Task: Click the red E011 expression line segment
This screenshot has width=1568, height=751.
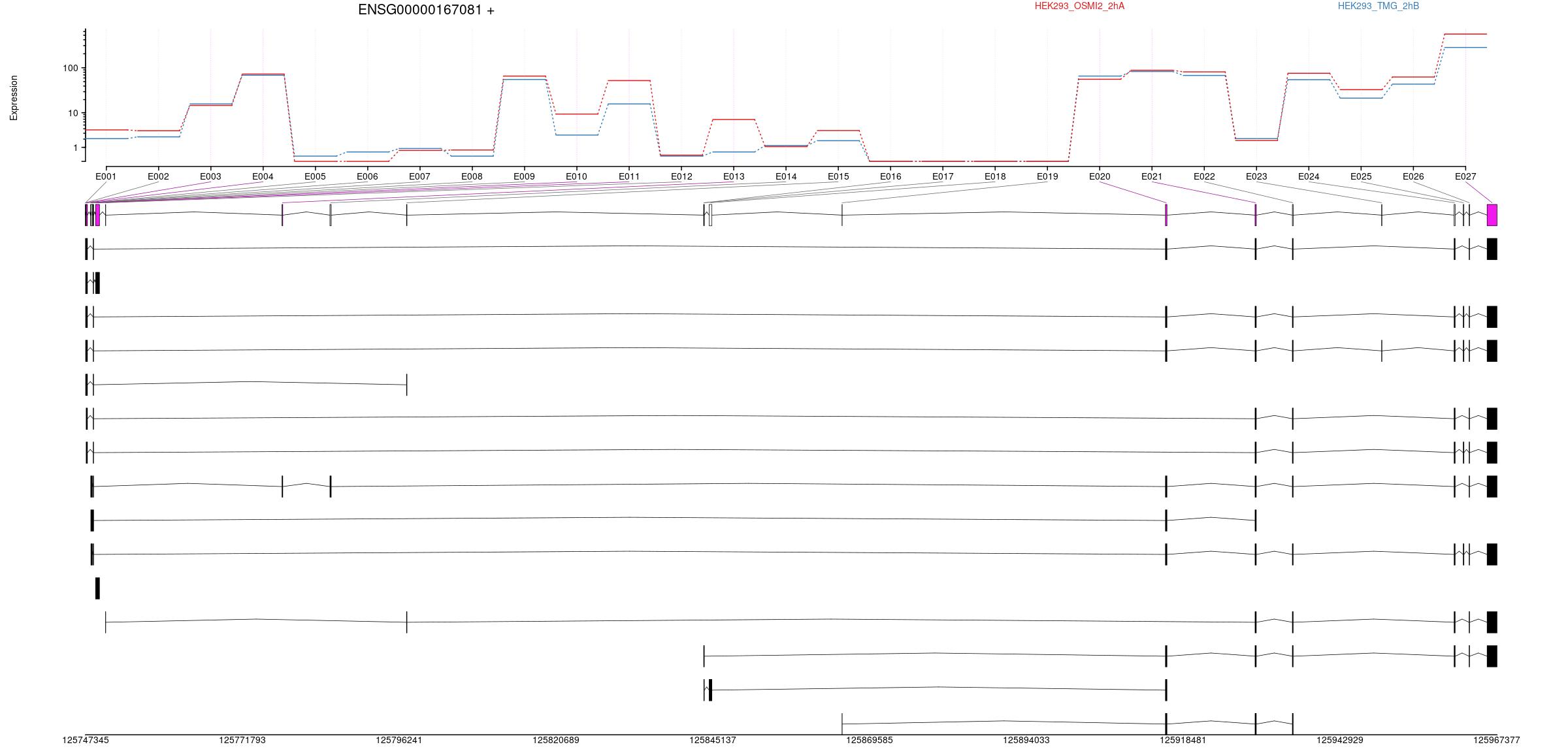Action: click(x=629, y=80)
